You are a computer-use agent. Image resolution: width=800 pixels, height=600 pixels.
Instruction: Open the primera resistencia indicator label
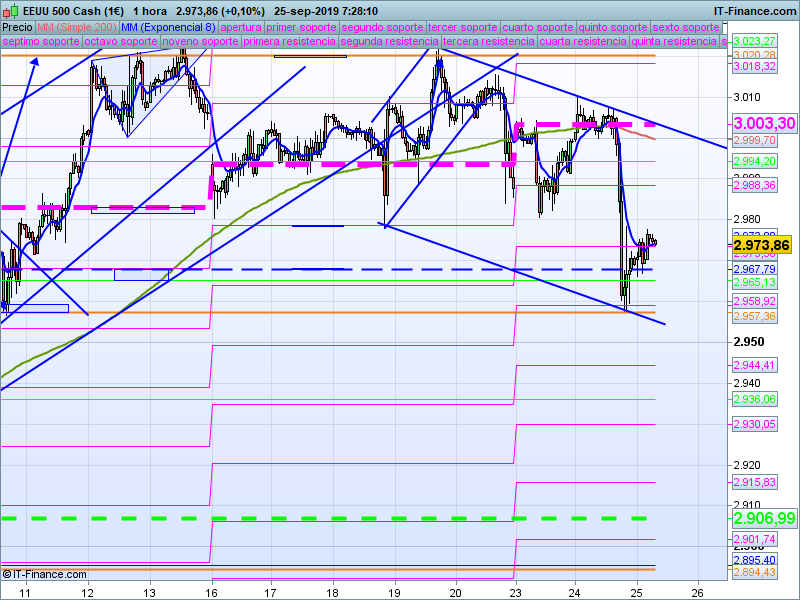(289, 42)
